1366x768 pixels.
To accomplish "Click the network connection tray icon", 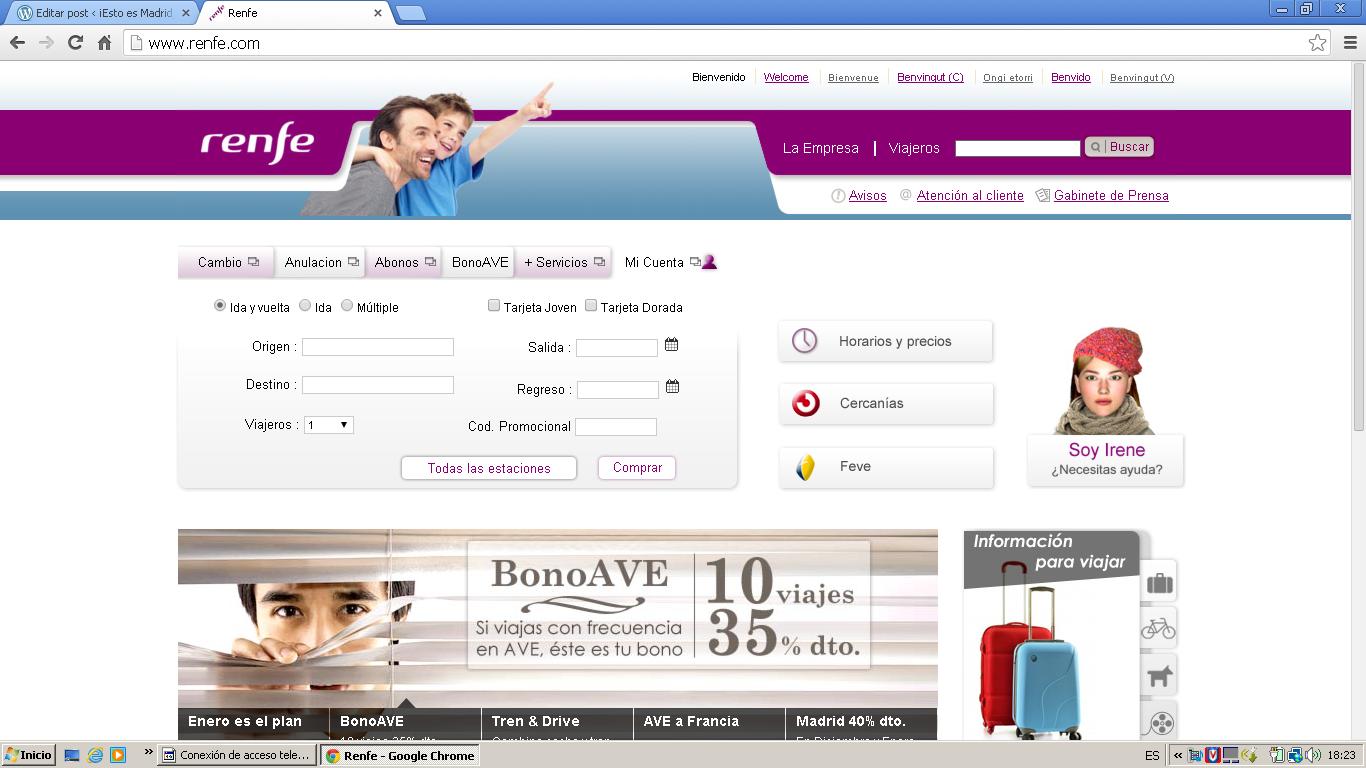I will pos(1295,755).
